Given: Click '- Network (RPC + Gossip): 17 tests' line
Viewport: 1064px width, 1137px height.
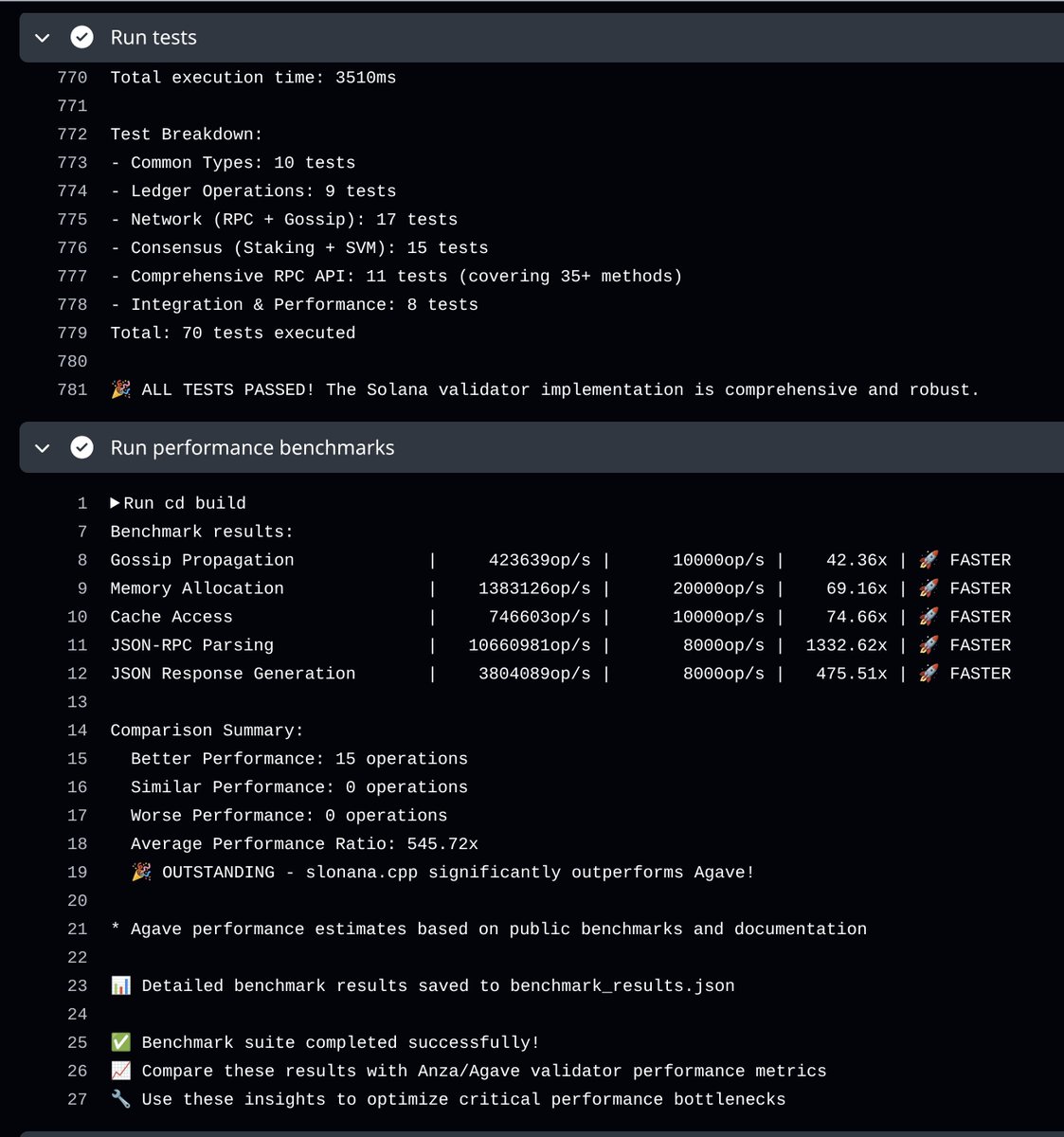Looking at the screenshot, I should 284,220.
